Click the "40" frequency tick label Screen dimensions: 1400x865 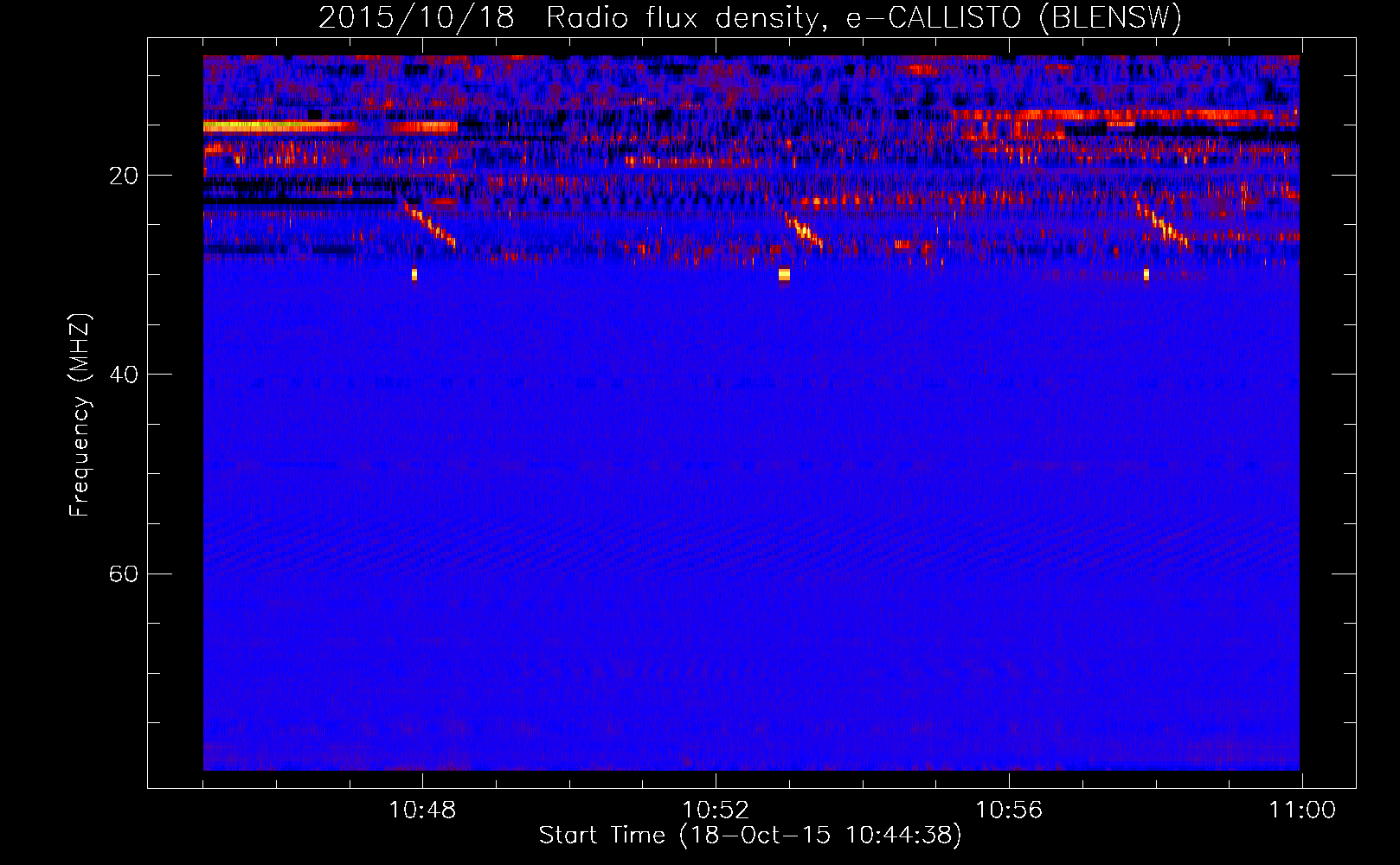point(124,375)
